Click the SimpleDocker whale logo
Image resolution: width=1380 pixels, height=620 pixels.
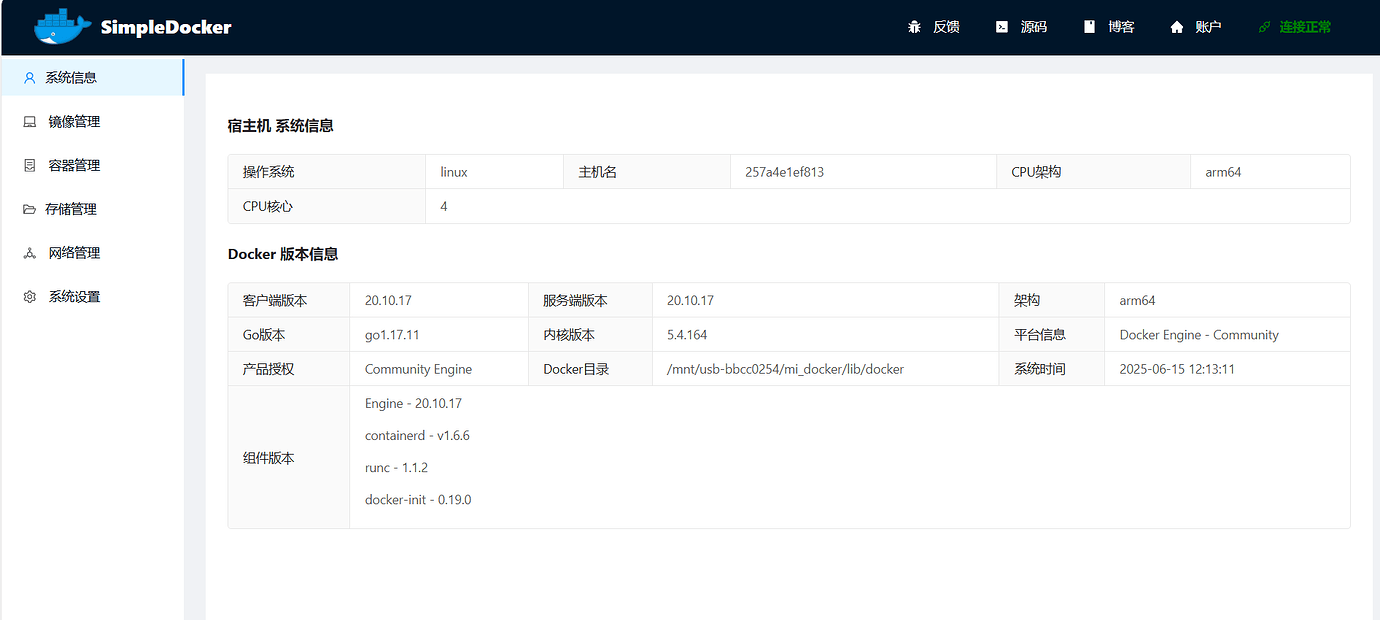pyautogui.click(x=62, y=27)
